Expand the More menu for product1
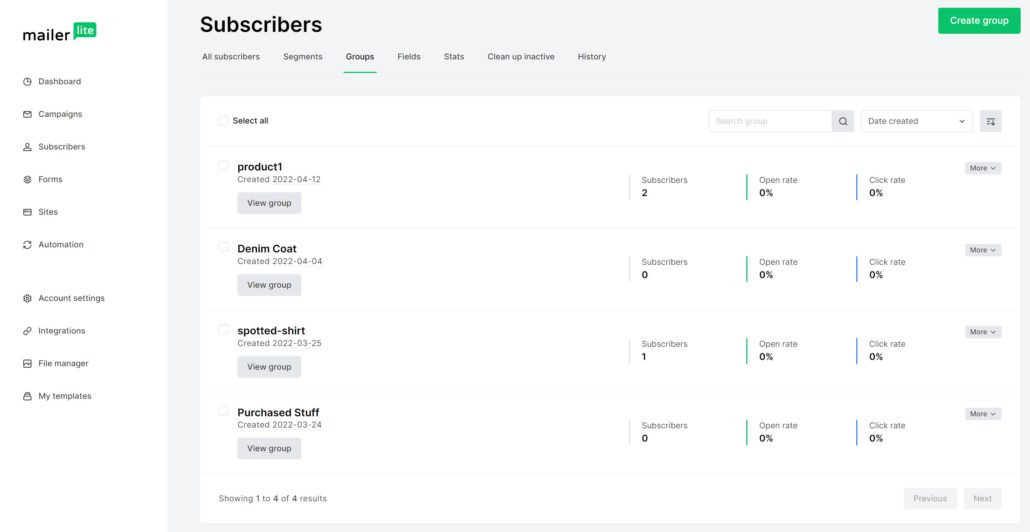This screenshot has height=532, width=1030. point(982,168)
